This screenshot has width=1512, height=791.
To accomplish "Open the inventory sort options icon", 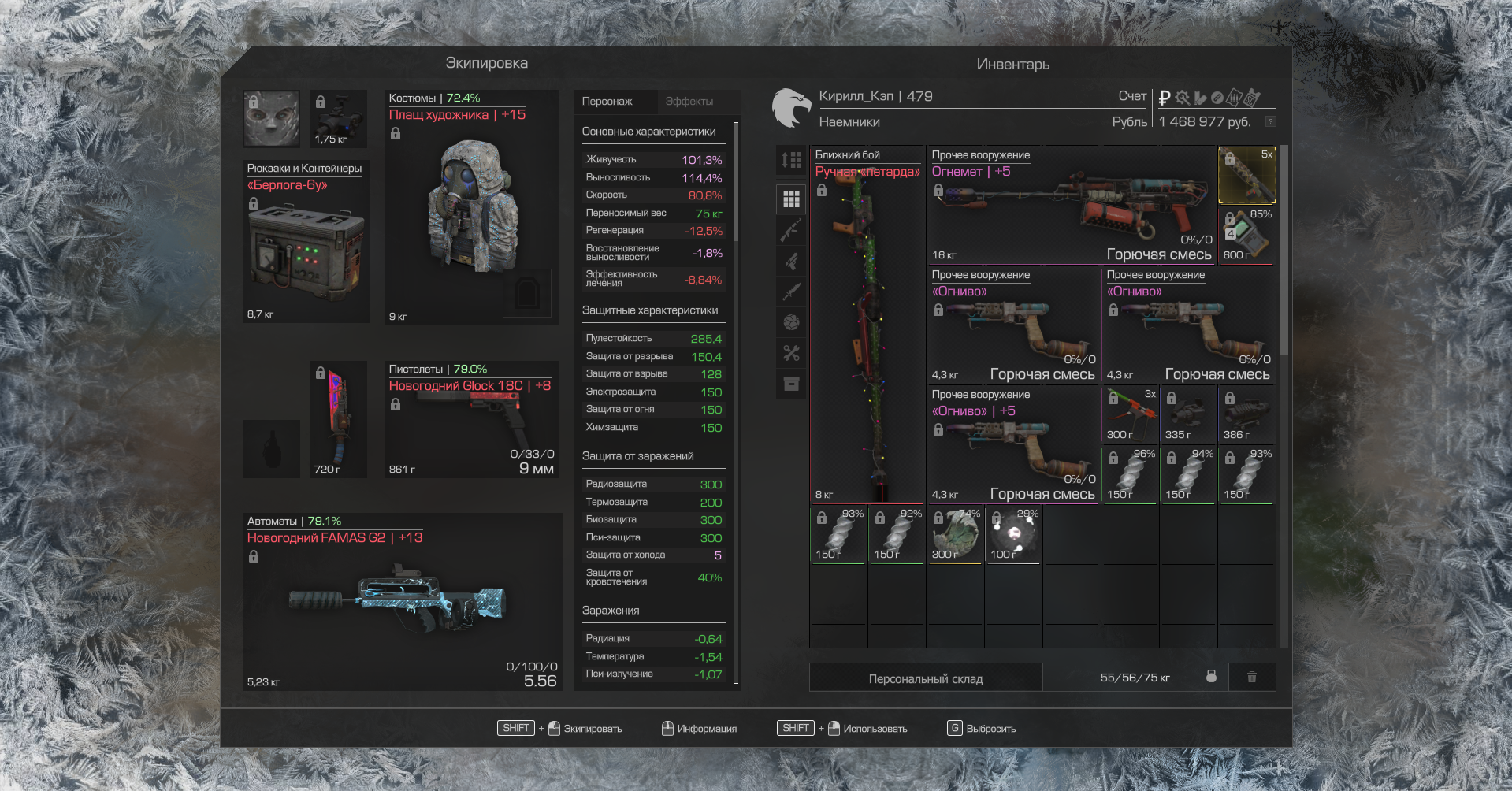I will click(791, 161).
